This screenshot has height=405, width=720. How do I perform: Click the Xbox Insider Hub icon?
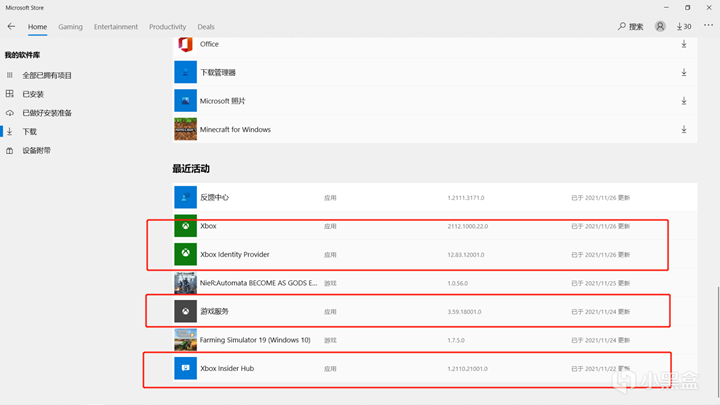[185, 368]
